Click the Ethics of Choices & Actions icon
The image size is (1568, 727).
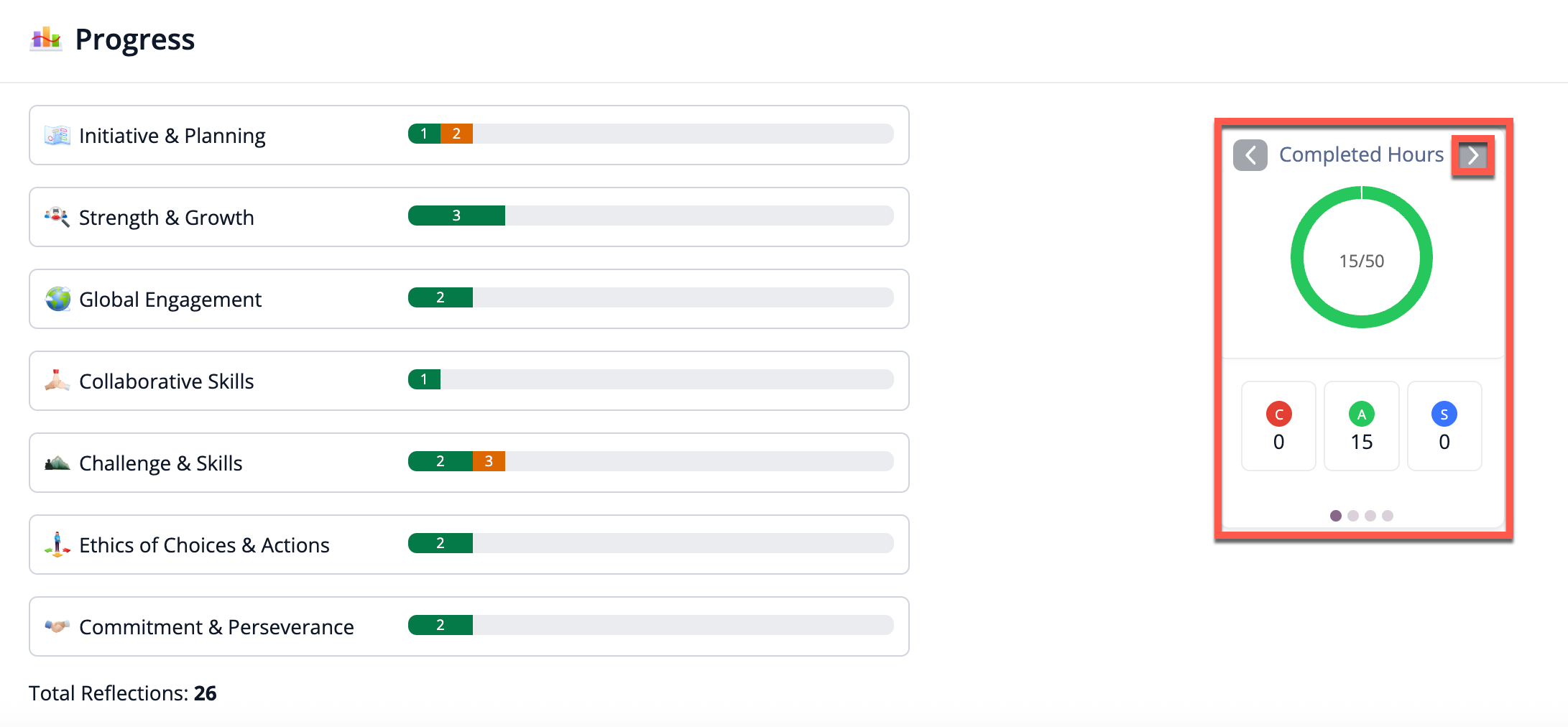click(57, 545)
